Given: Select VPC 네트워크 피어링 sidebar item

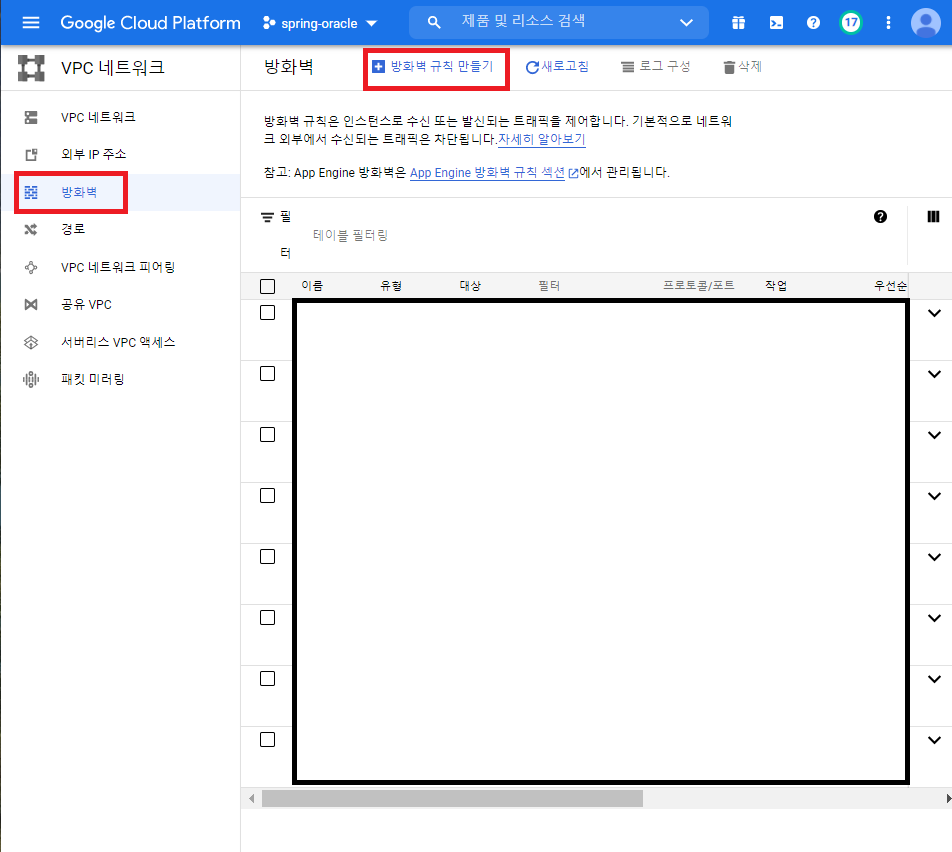Looking at the screenshot, I should pos(120,267).
